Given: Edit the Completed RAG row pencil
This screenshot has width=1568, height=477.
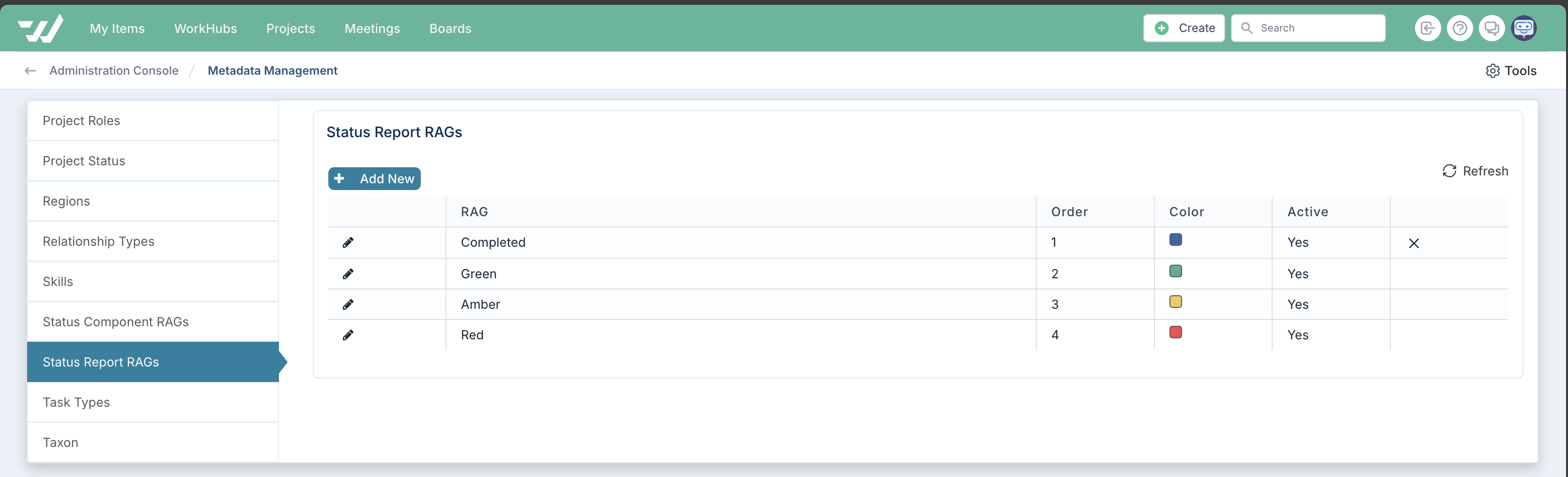Looking at the screenshot, I should (348, 242).
